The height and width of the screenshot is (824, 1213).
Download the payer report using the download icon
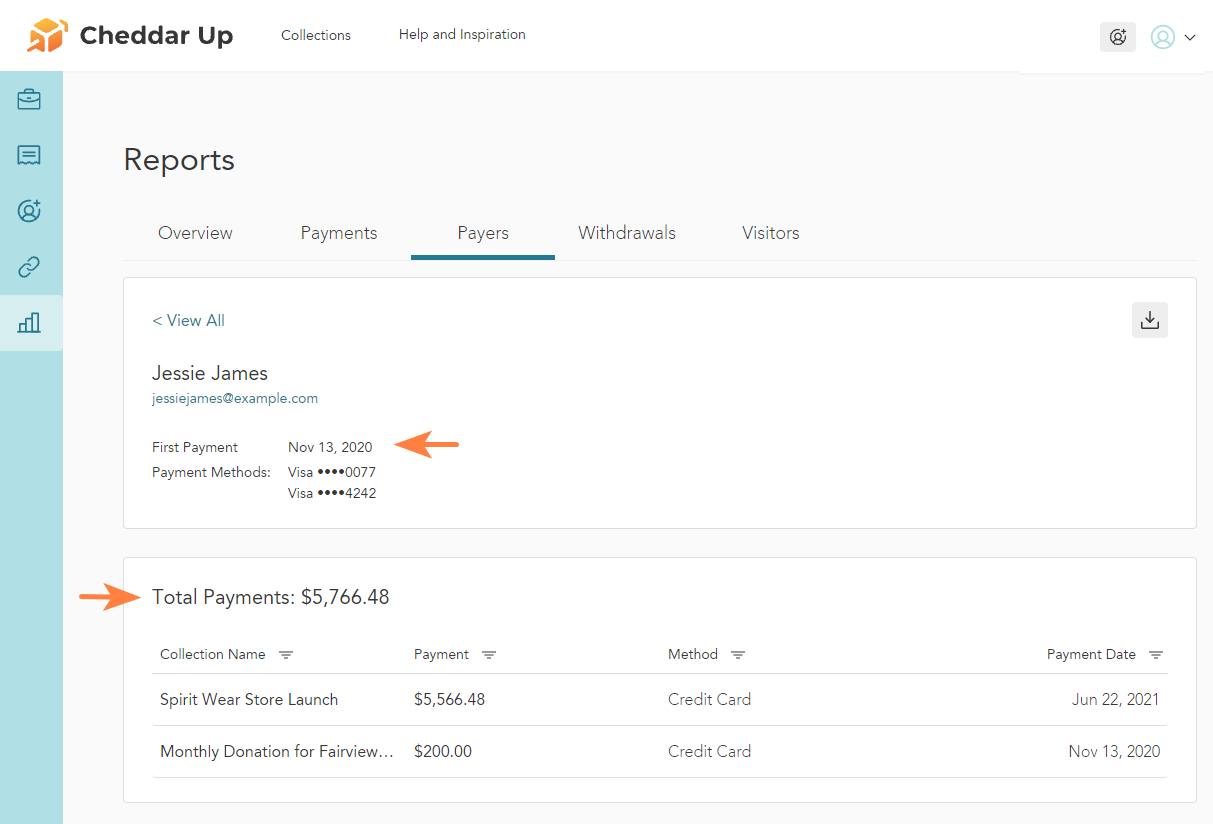(1149, 320)
